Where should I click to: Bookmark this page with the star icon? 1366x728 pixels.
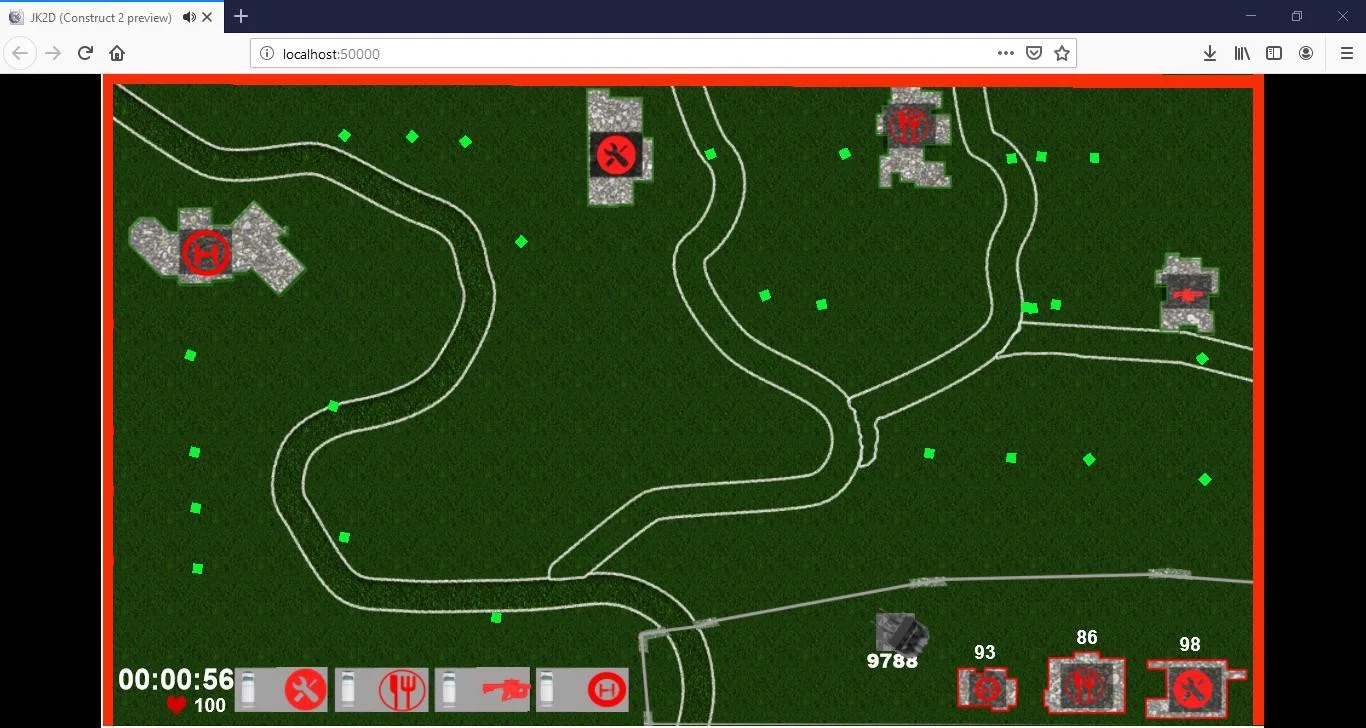[1062, 53]
